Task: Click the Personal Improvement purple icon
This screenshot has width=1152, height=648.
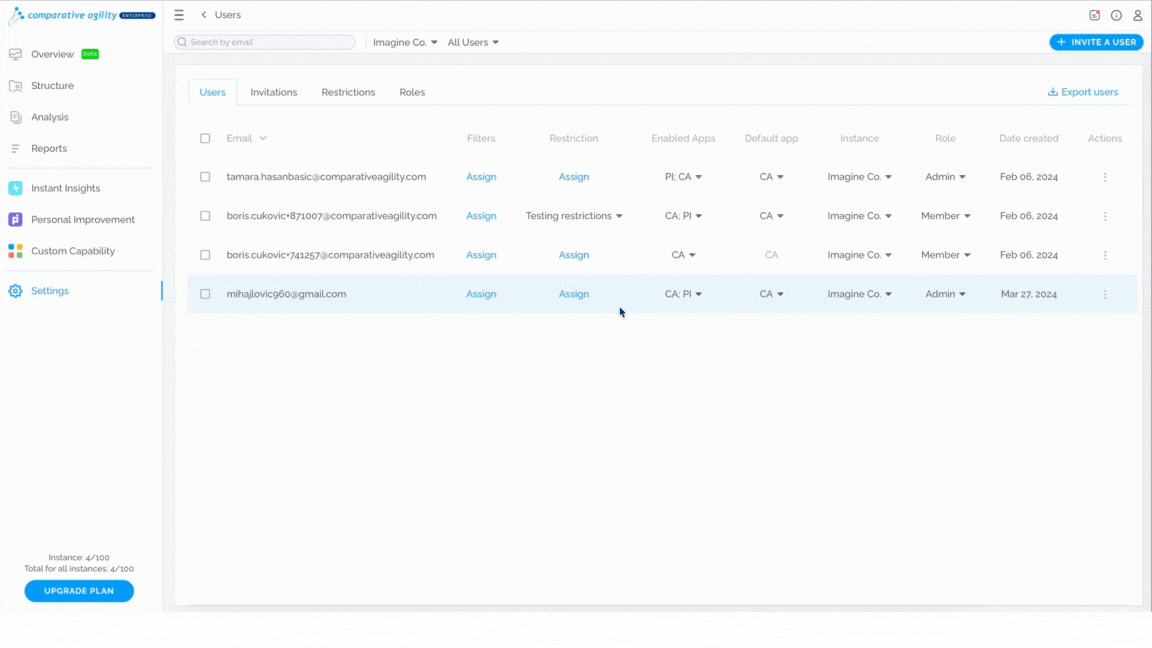Action: (x=15, y=220)
